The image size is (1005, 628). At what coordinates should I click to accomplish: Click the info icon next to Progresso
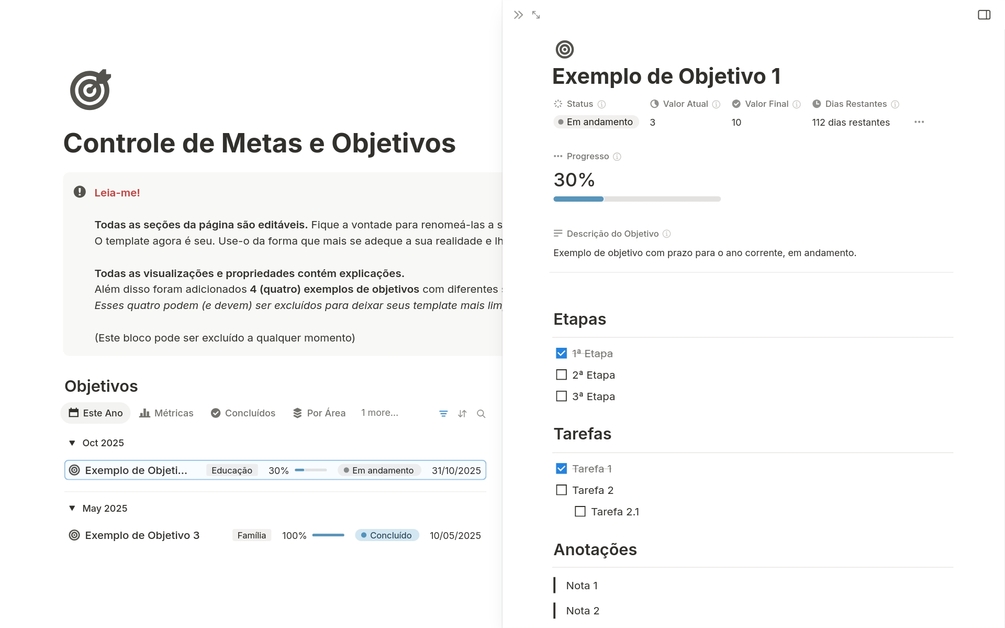617,156
